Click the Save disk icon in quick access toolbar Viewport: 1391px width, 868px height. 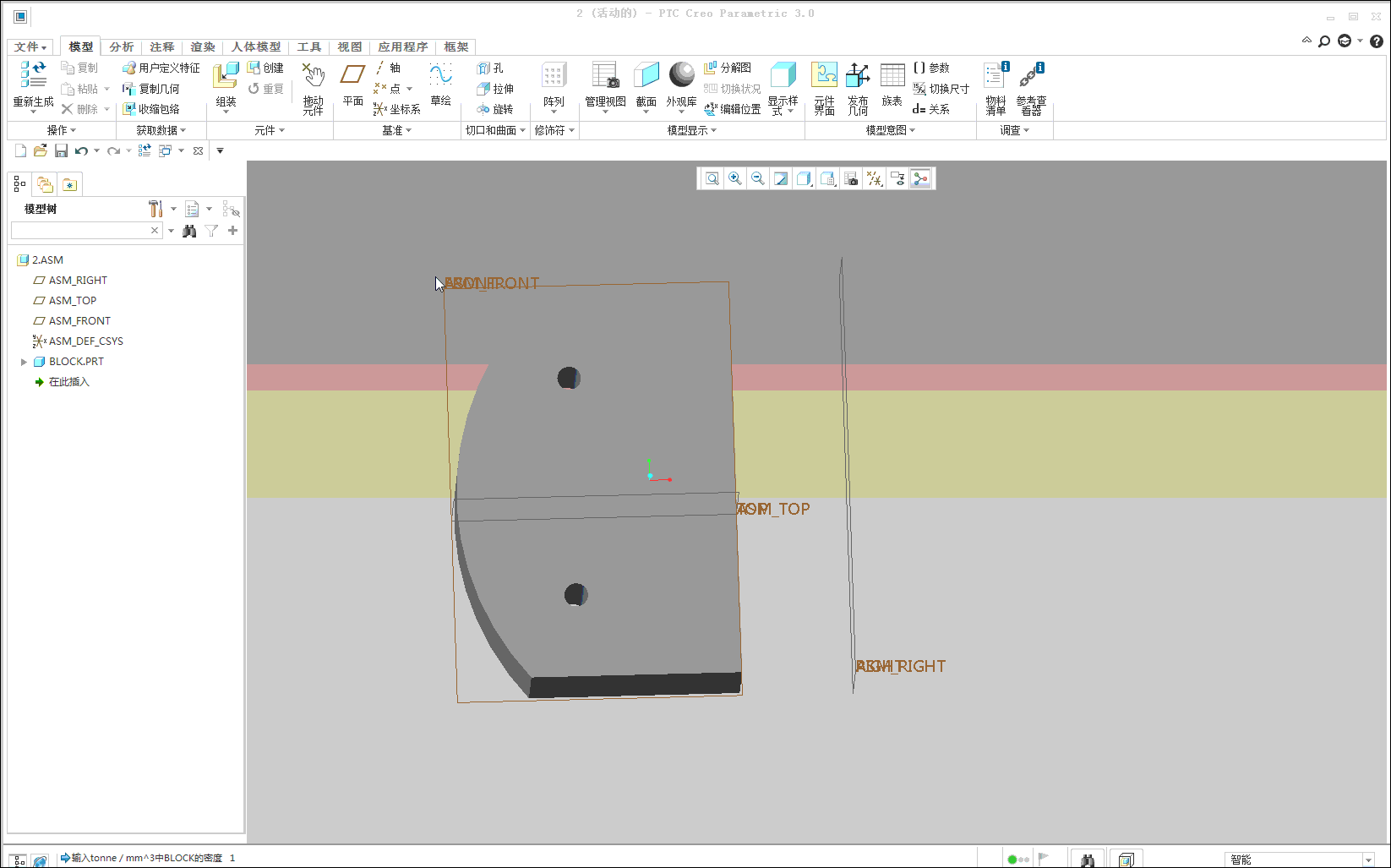[x=61, y=150]
